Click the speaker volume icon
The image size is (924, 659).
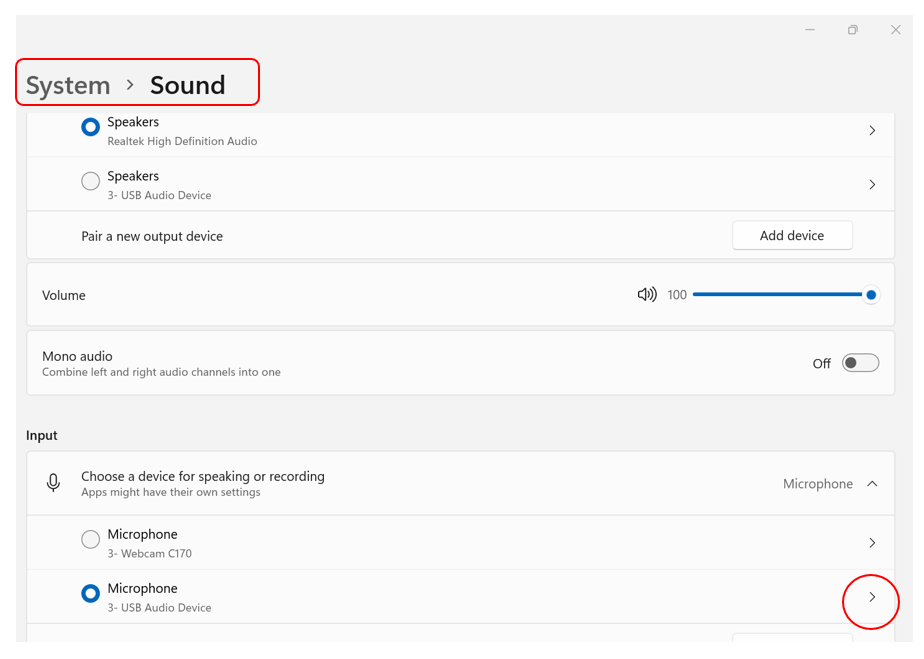[647, 295]
